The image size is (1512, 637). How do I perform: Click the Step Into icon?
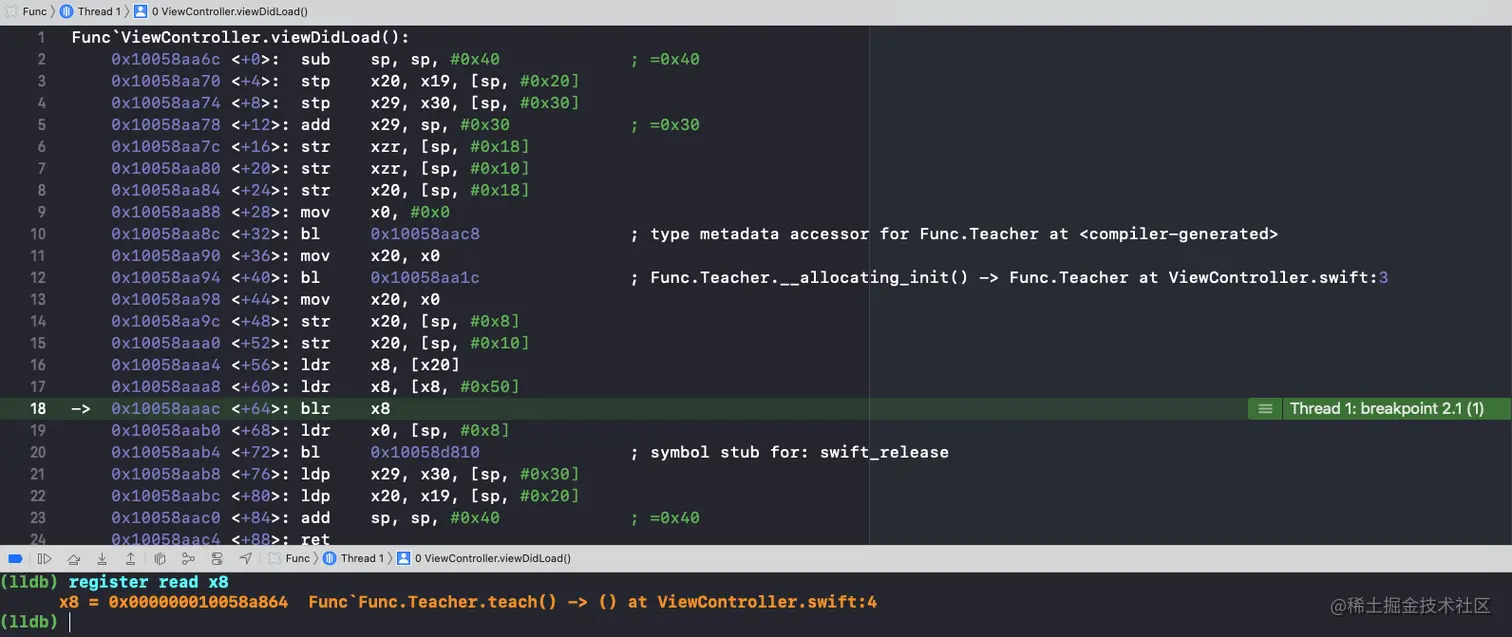[x=102, y=558]
